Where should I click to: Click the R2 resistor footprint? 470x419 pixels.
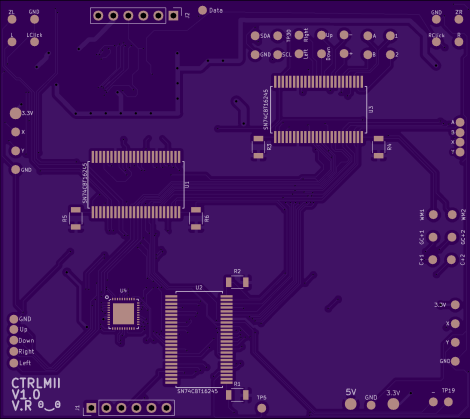[237, 282]
